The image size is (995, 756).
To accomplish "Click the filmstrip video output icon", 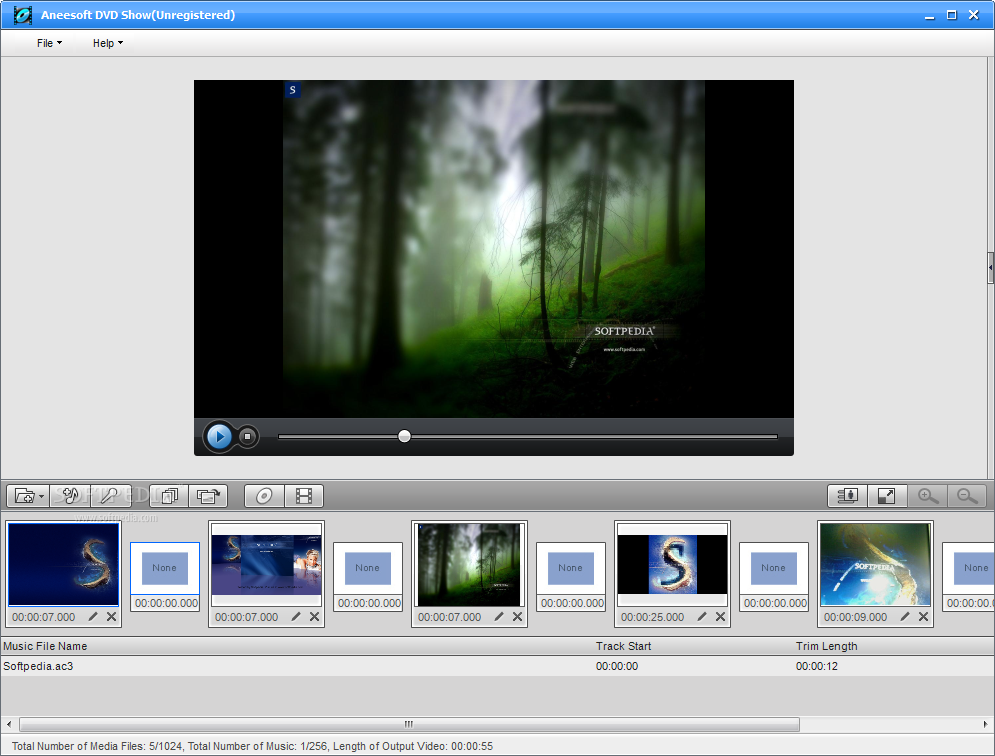I will (x=304, y=496).
